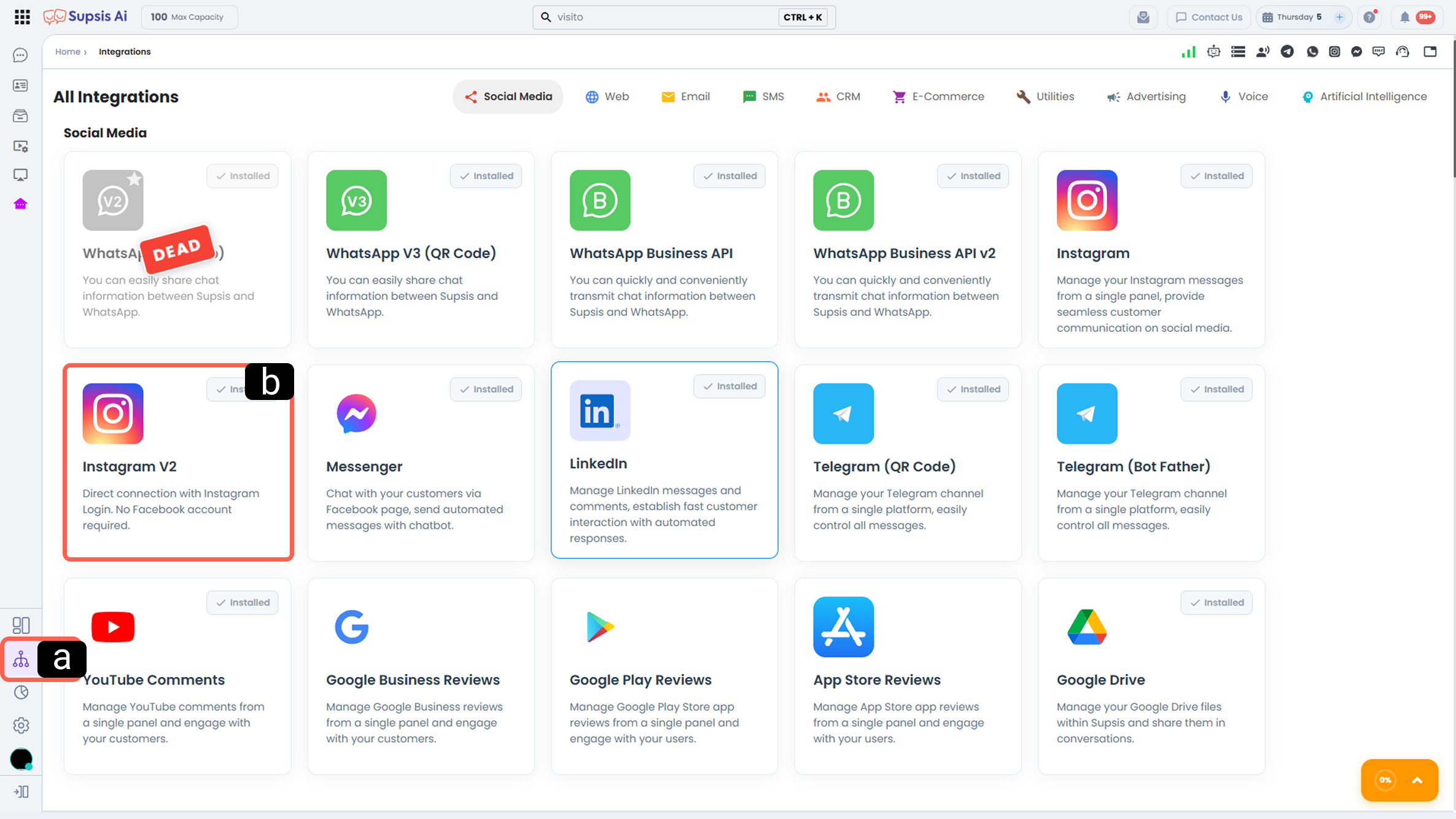1456x819 pixels.
Task: Open the apps grid menu
Action: (22, 17)
